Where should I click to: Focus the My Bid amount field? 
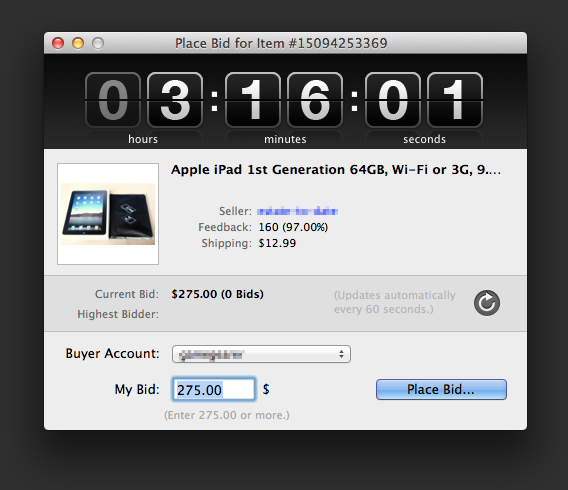[x=214, y=389]
